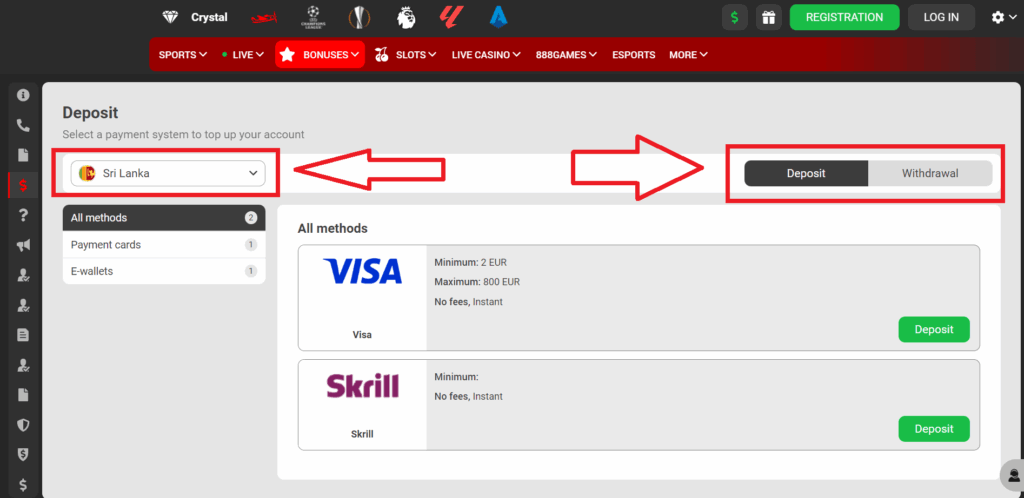1024x498 pixels.
Task: Click the Skrill logo thumbnail
Action: point(362,386)
